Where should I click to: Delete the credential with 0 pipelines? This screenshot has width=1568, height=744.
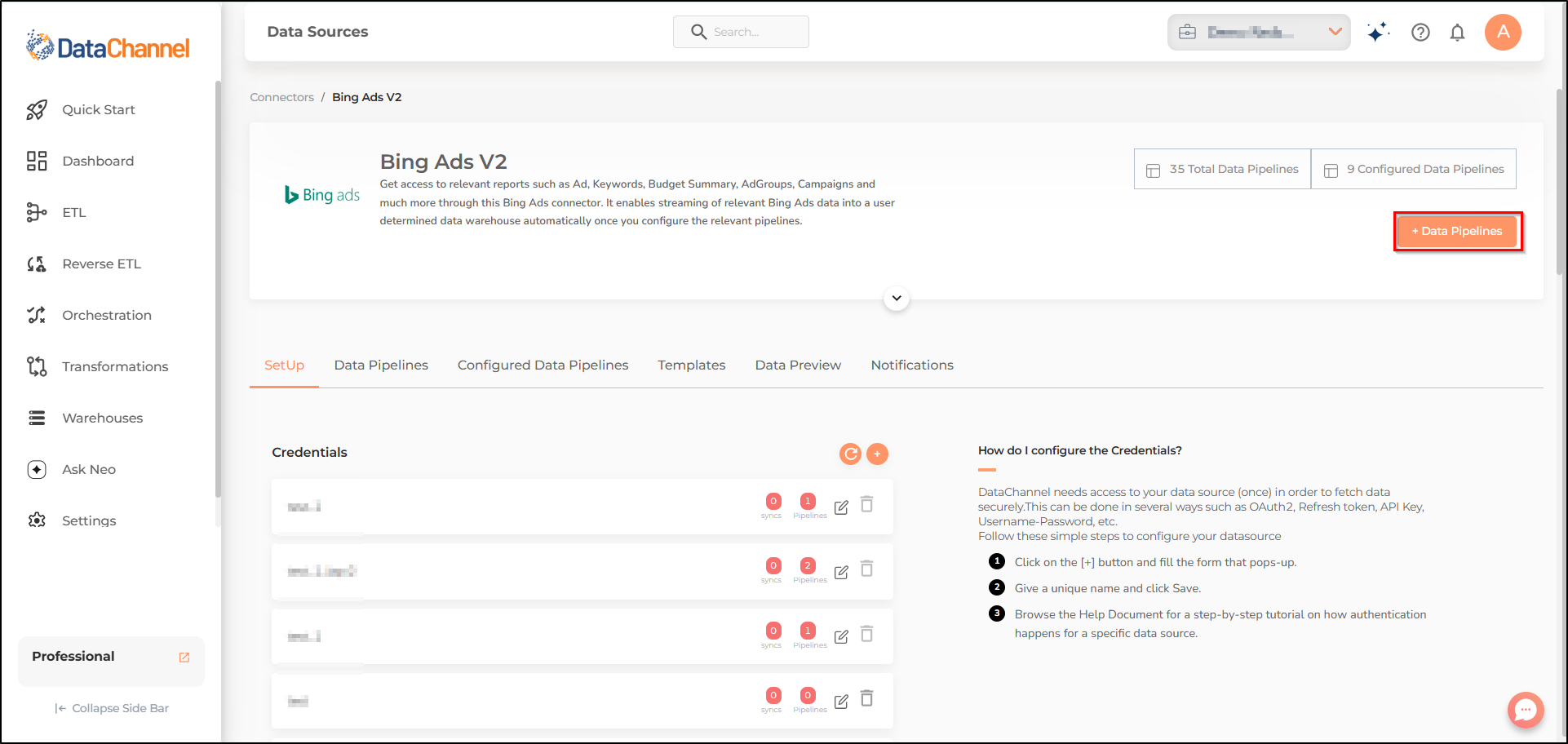click(x=867, y=698)
